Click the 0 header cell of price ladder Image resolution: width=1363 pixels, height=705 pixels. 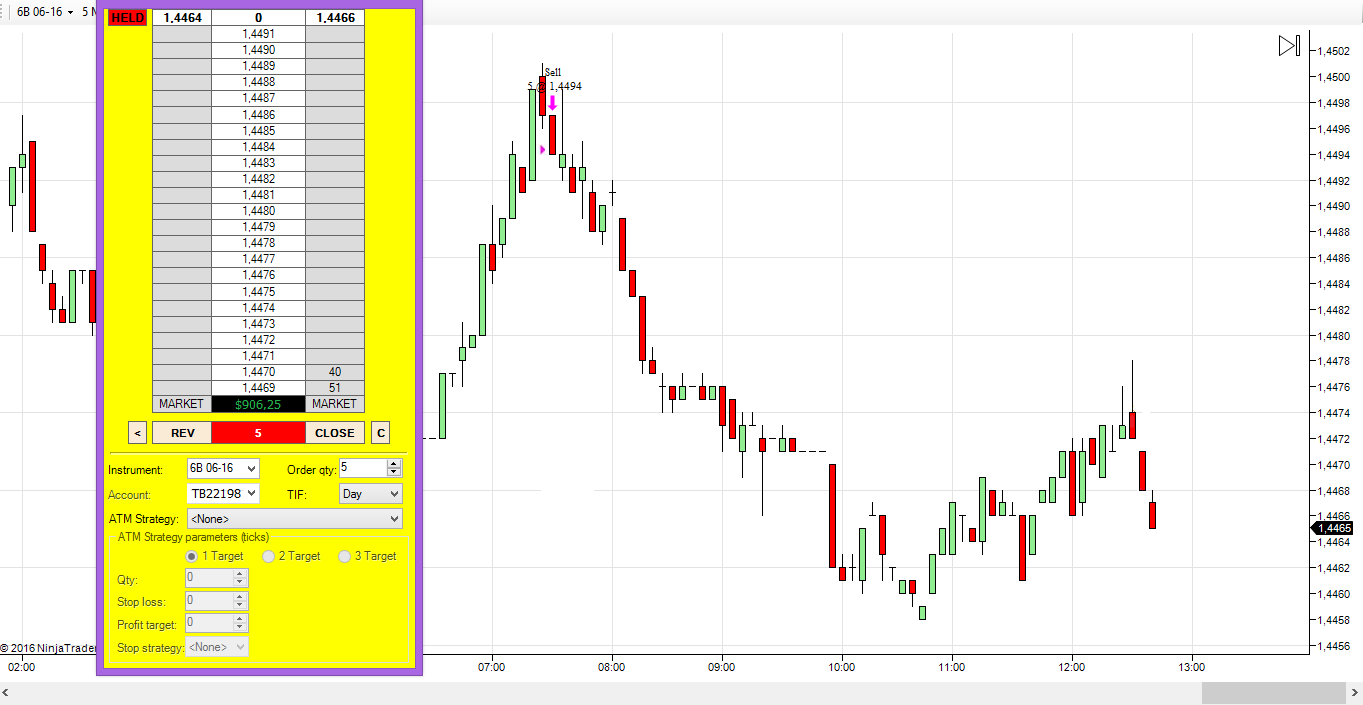tap(258, 18)
